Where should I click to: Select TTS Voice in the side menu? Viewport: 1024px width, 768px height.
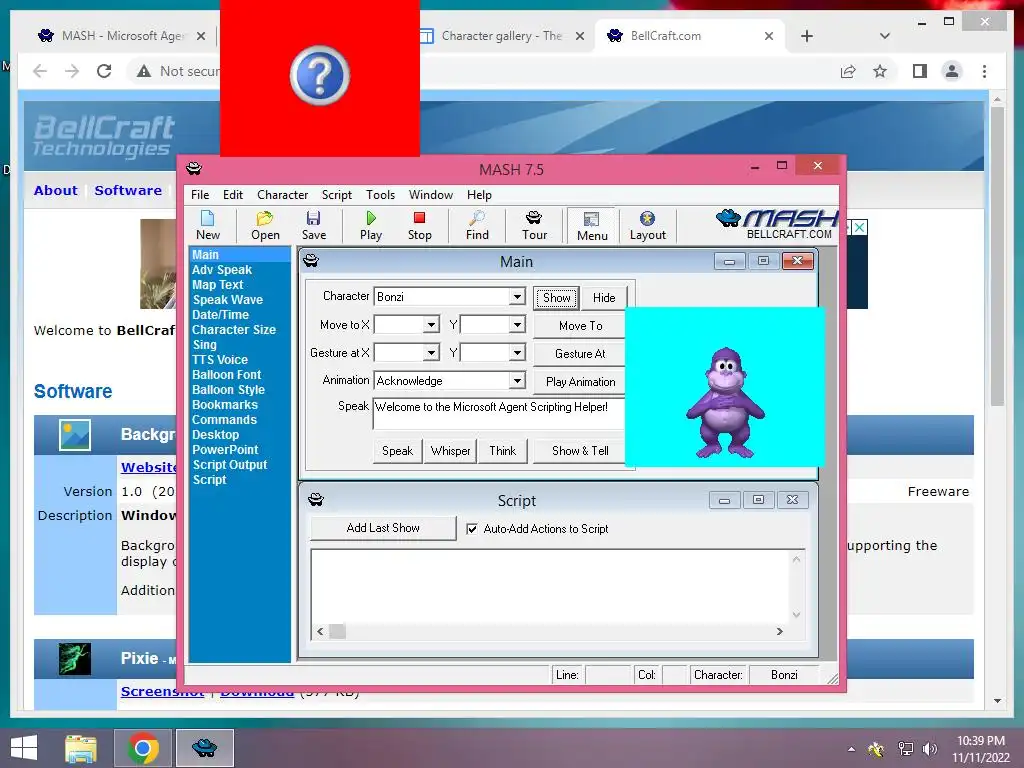[220, 360]
